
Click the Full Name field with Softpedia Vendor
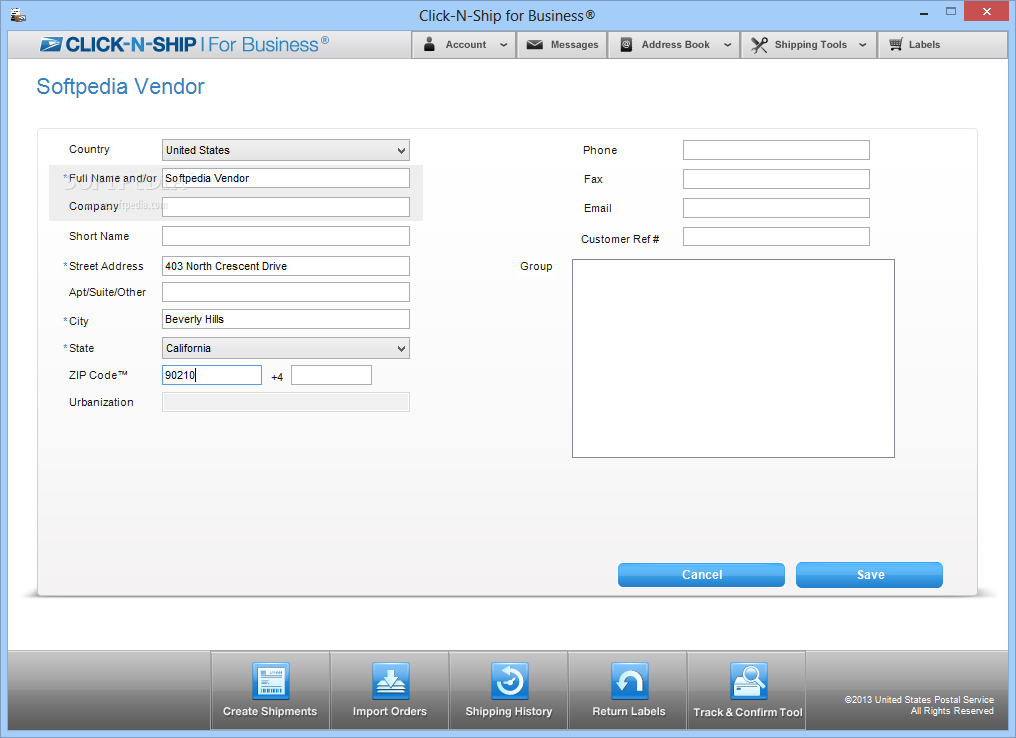[x=286, y=178]
